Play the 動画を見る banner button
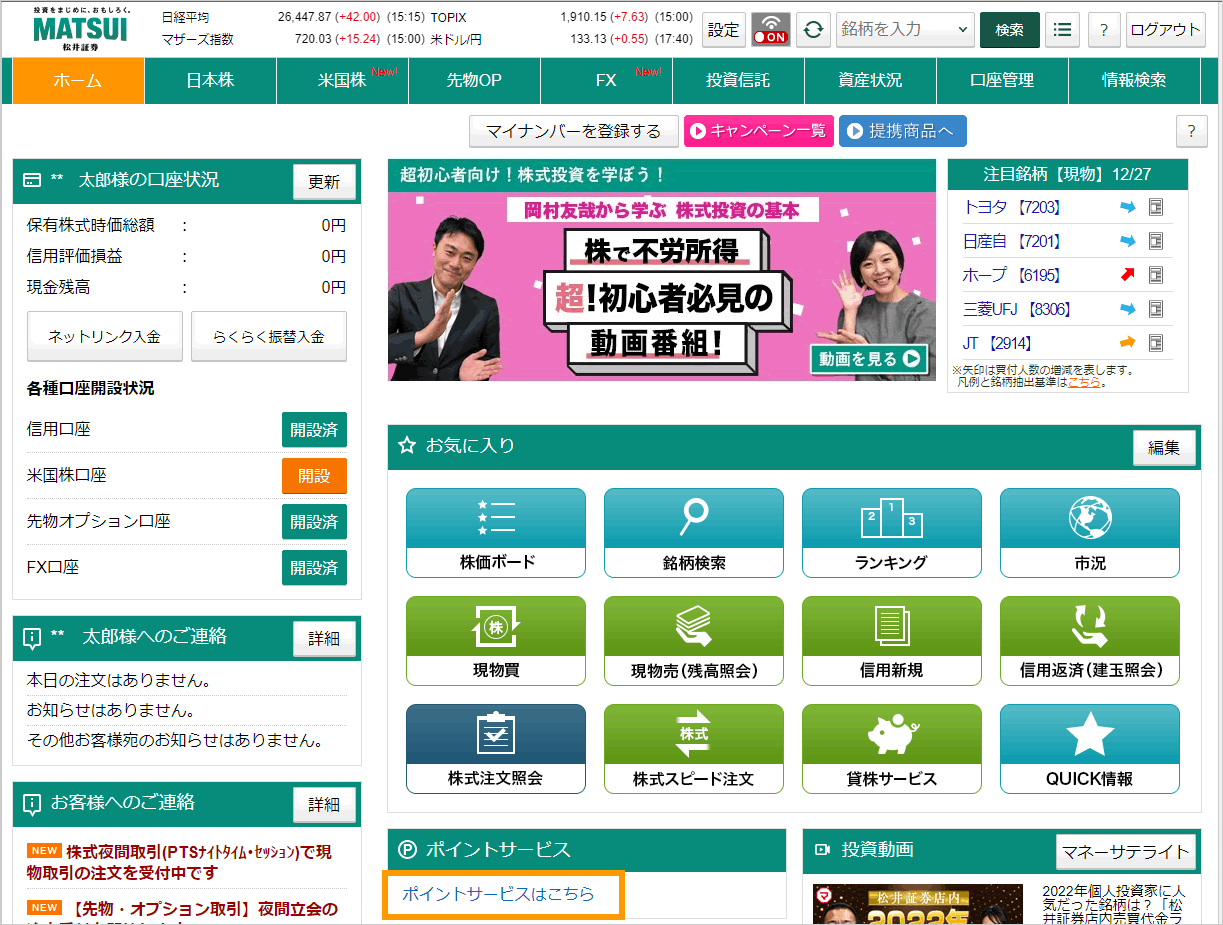The image size is (1223, 925). [x=869, y=359]
